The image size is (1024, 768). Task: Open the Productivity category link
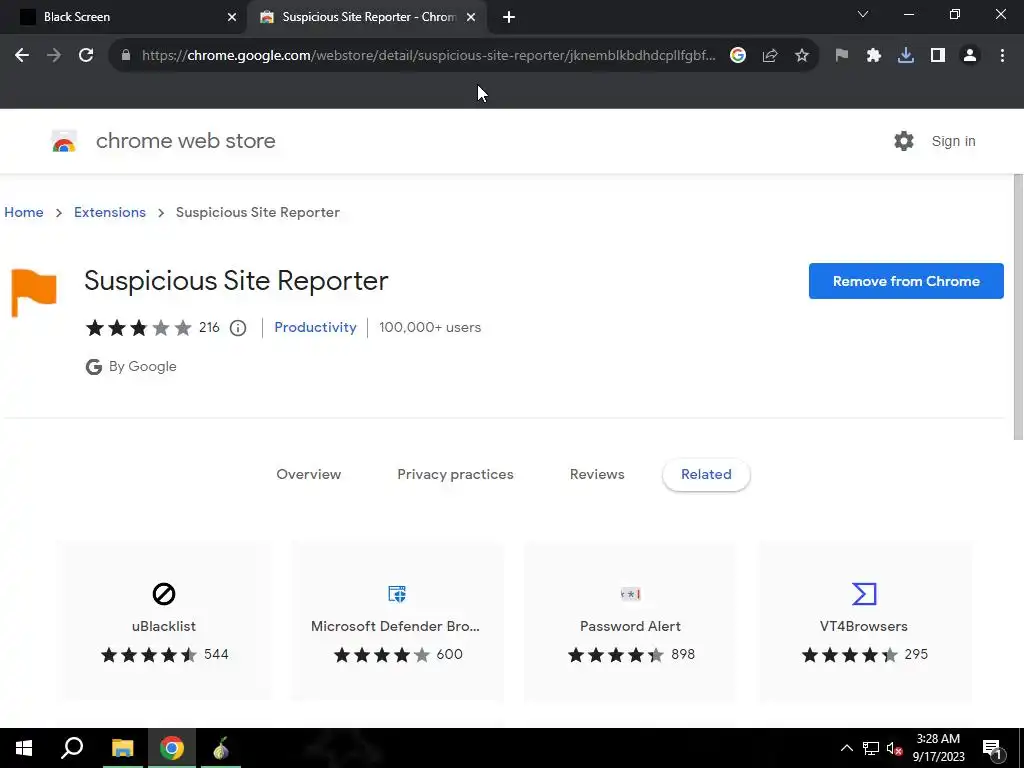[x=315, y=327]
